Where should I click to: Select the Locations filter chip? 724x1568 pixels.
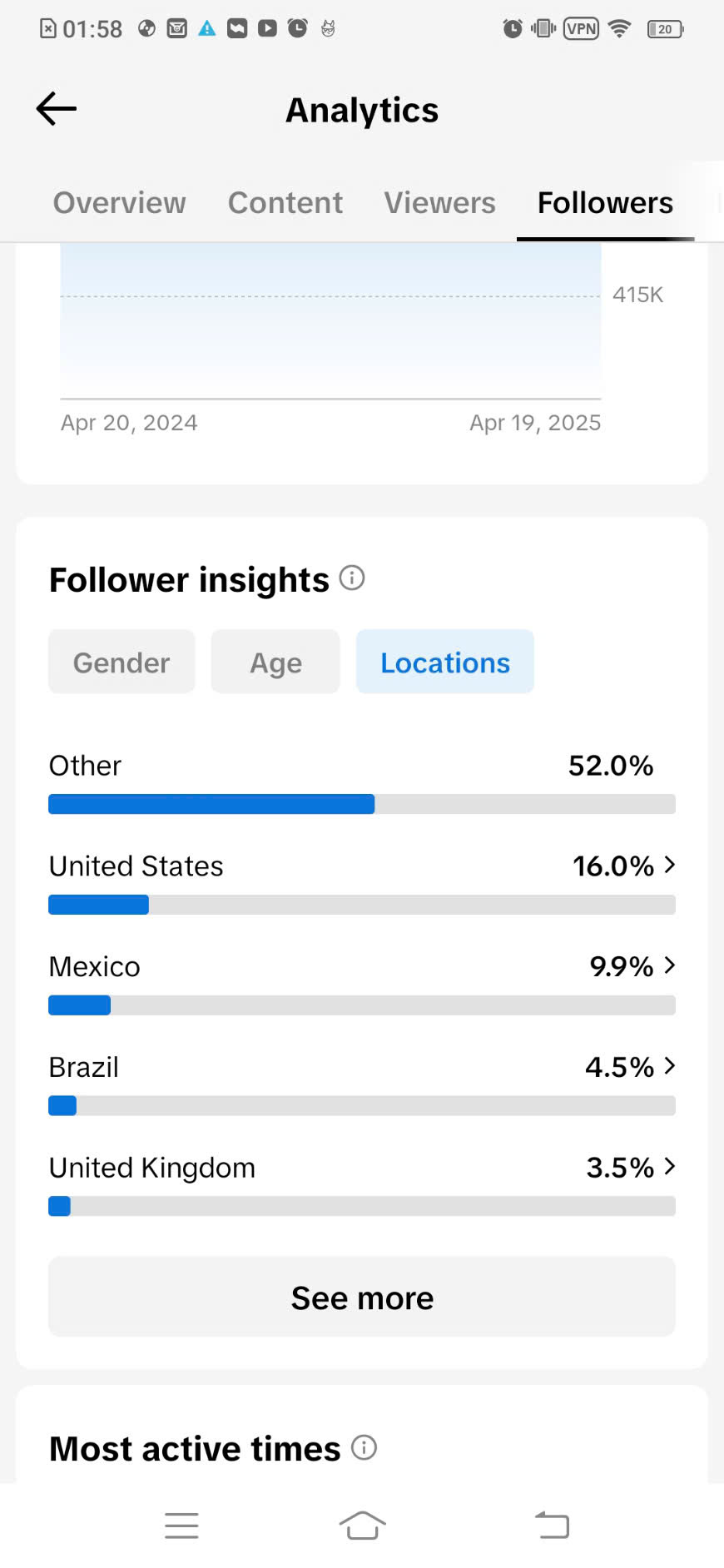coord(445,662)
